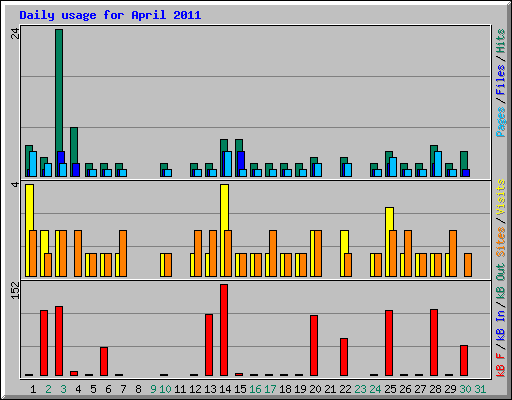Click the red KB bar for day 20
This screenshot has width=512, height=400.
(314, 346)
